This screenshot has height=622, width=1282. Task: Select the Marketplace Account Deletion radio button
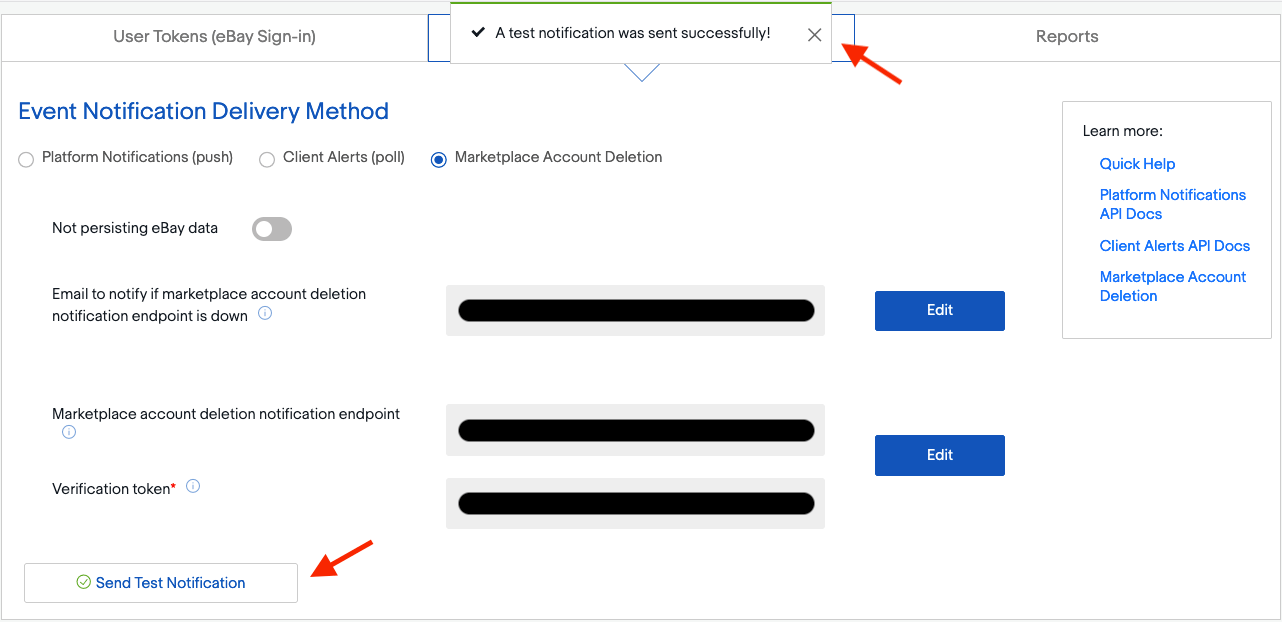coord(438,159)
